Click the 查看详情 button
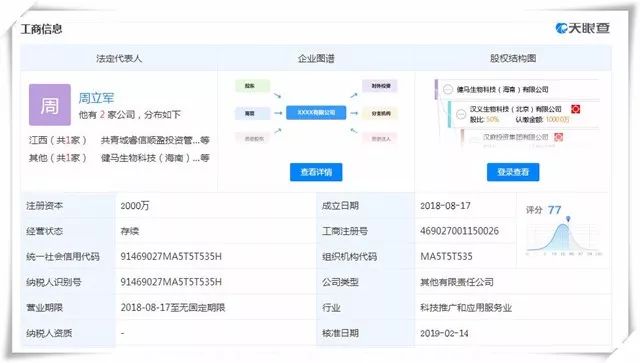The width and height of the screenshot is (640, 363). [316, 172]
